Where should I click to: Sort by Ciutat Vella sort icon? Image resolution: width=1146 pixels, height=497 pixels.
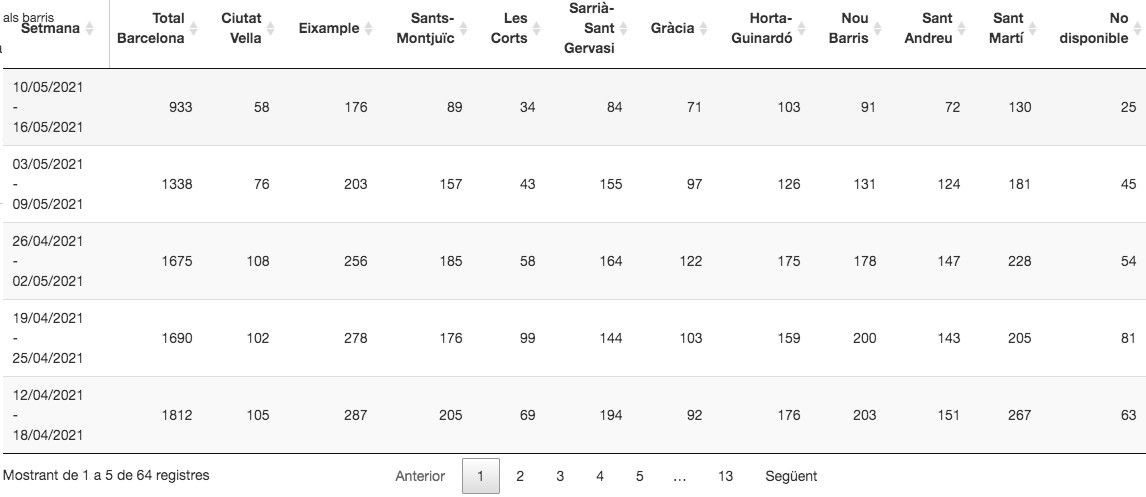click(x=271, y=29)
